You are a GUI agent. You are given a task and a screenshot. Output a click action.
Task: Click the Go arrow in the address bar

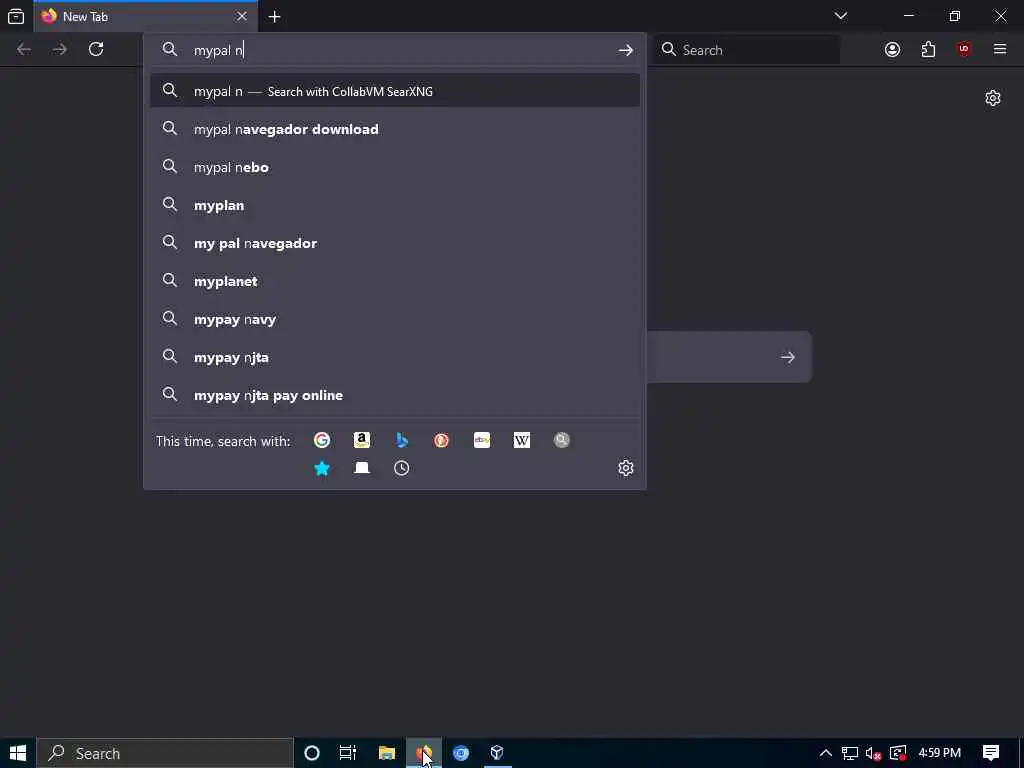click(x=626, y=50)
